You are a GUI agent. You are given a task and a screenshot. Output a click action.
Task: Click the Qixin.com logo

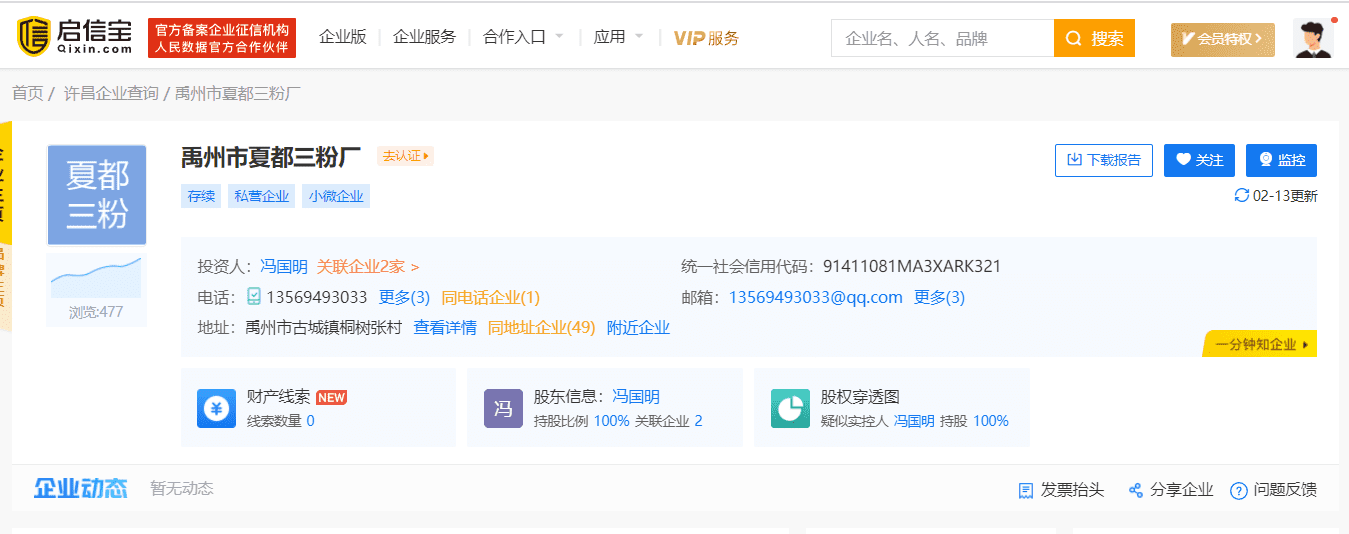[74, 37]
